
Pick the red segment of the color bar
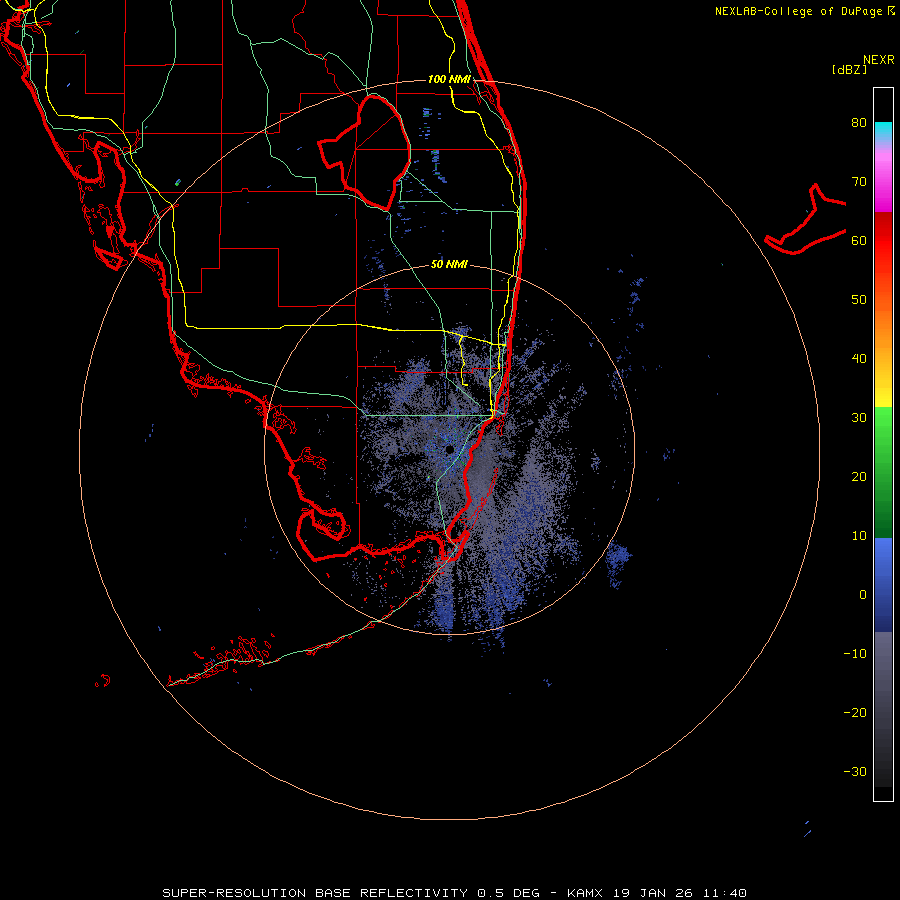click(883, 247)
